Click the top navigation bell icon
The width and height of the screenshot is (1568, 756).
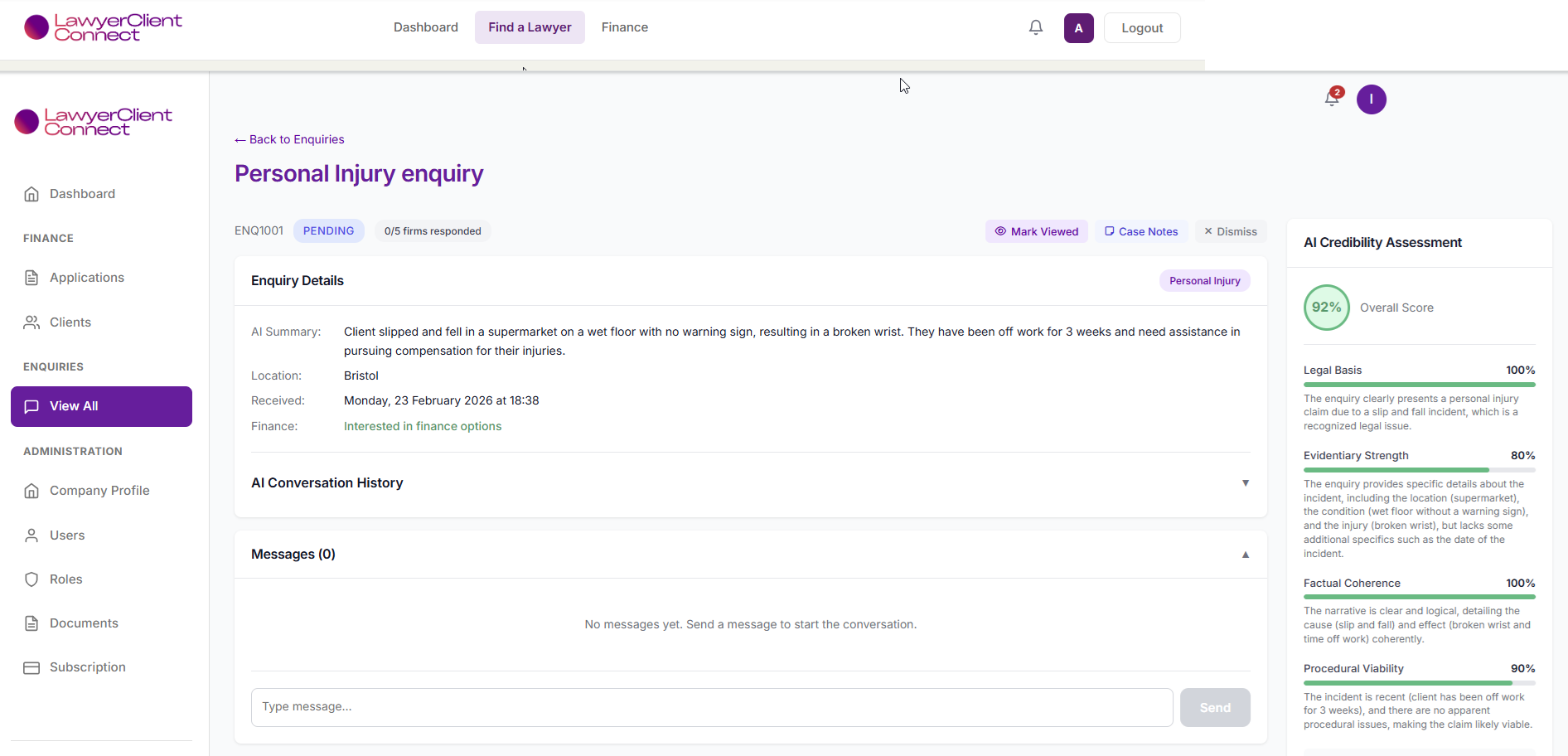(x=1035, y=27)
